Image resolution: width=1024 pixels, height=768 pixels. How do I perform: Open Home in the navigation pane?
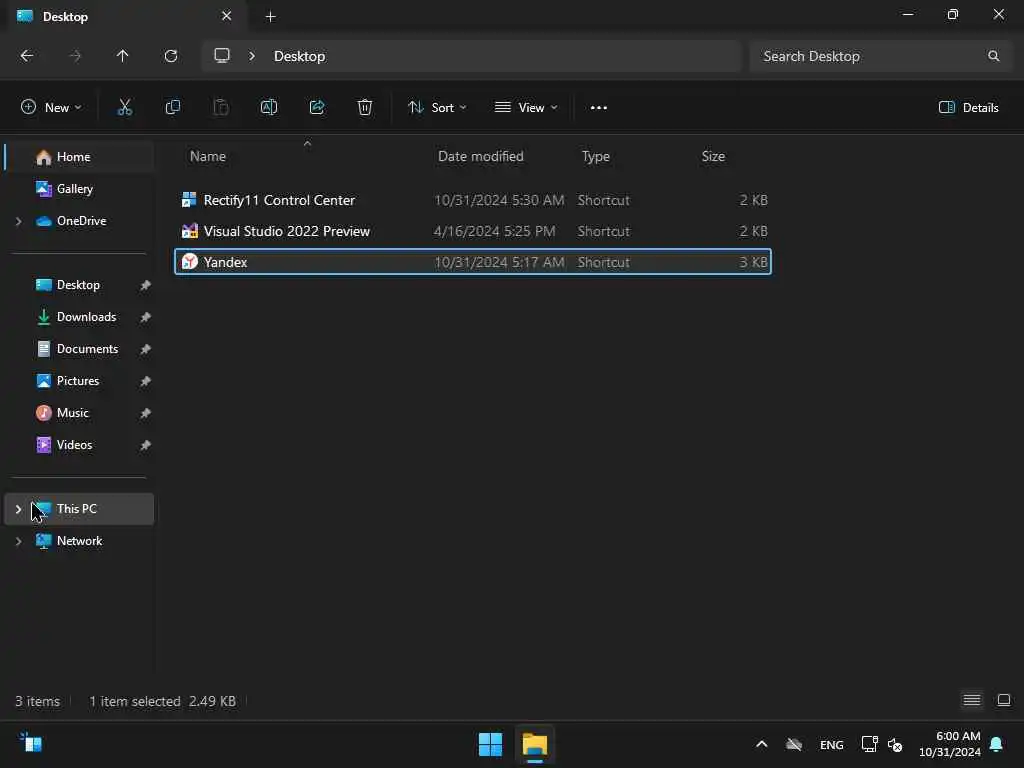click(80, 157)
